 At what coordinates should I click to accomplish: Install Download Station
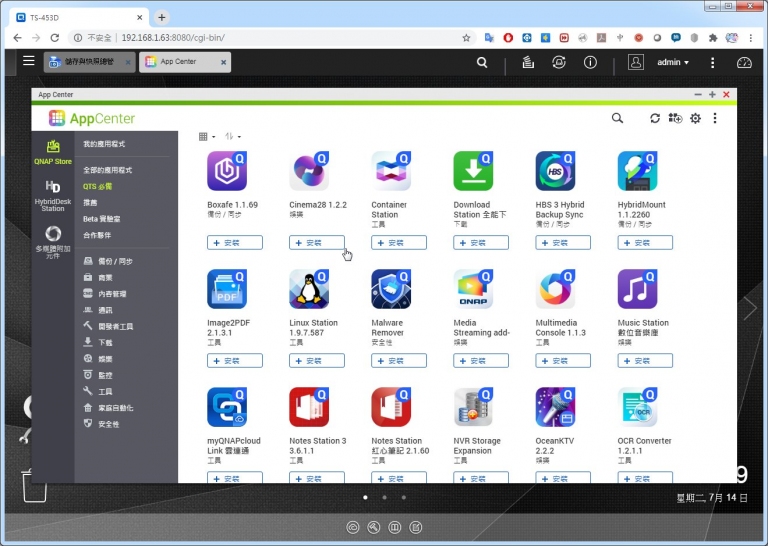(x=481, y=243)
